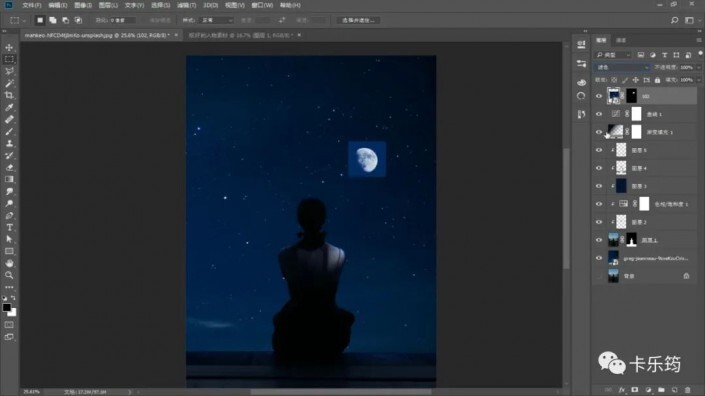Open the Edit Toolbar three-dots button
Viewport: 705px width, 396px height.
[9, 287]
